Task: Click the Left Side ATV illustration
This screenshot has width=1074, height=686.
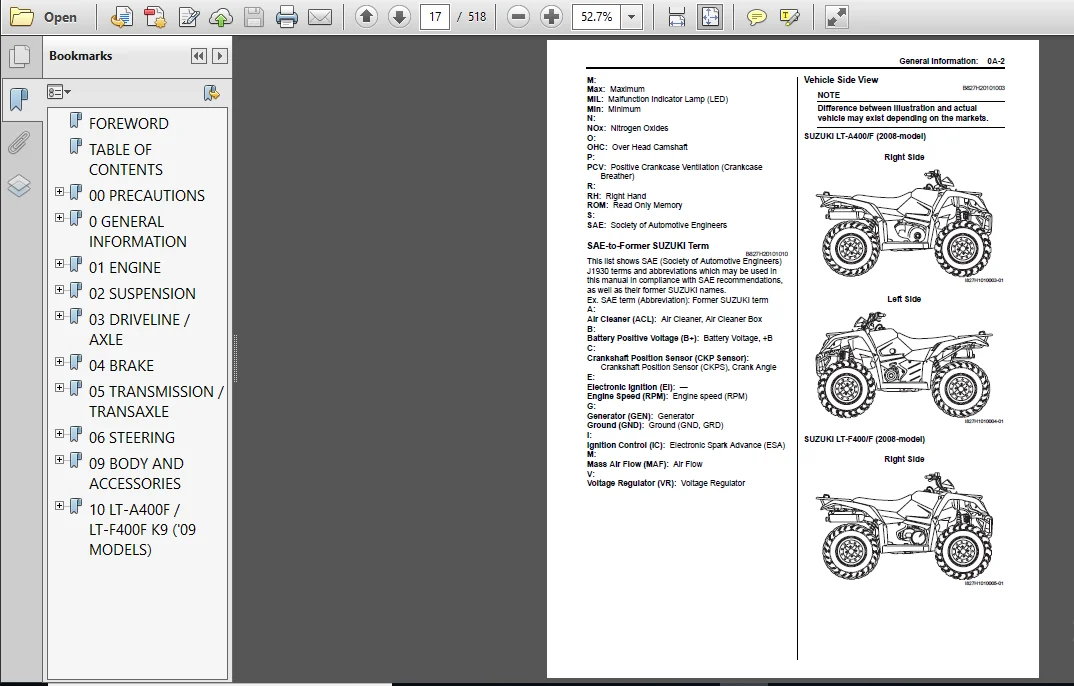Action: (904, 365)
